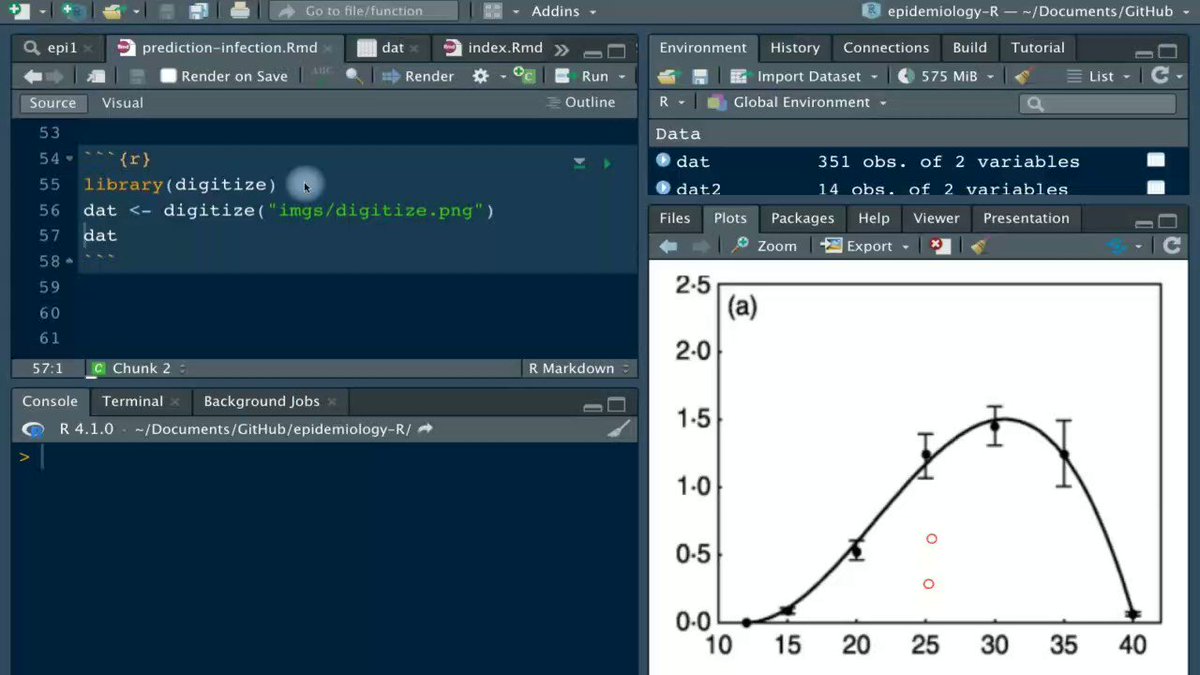Image resolution: width=1200 pixels, height=675 pixels.
Task: Switch to the Packages tab
Action: (802, 218)
